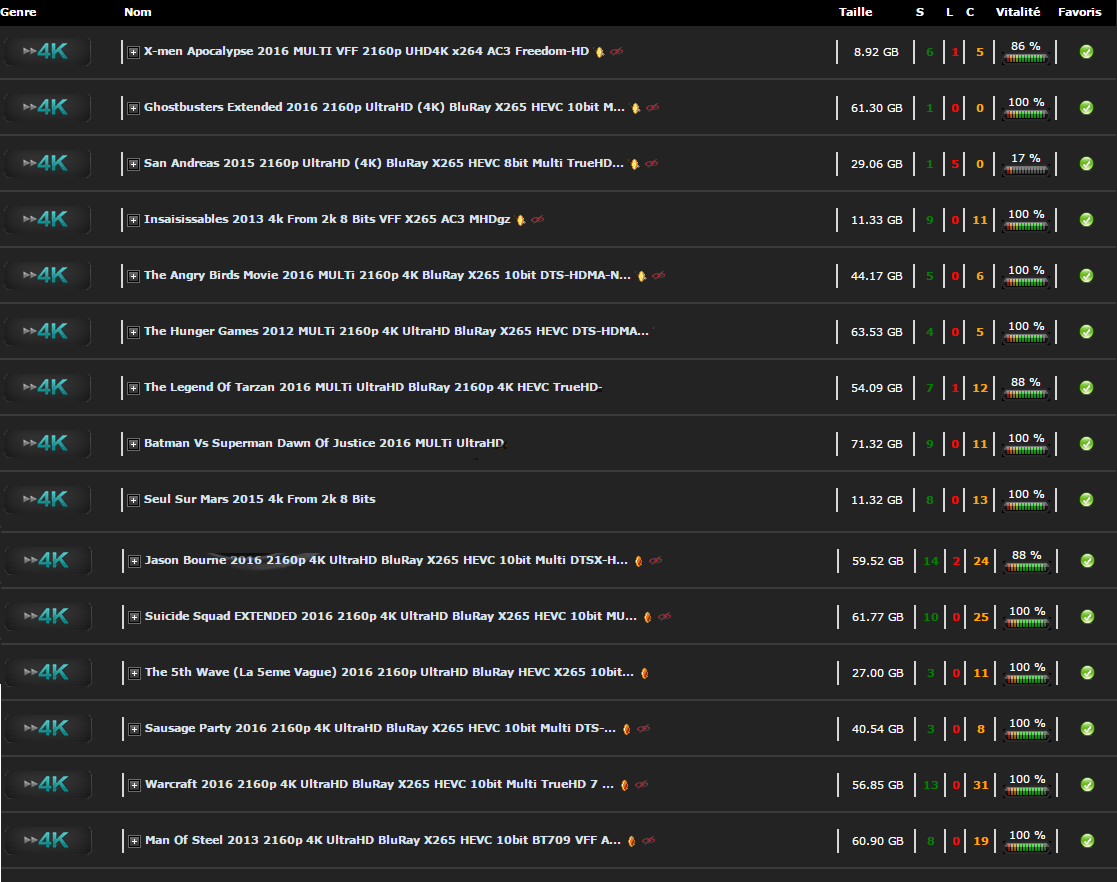1117x882 pixels.
Task: Click the 4K genre badge for Man Of Steel
Action: point(48,841)
